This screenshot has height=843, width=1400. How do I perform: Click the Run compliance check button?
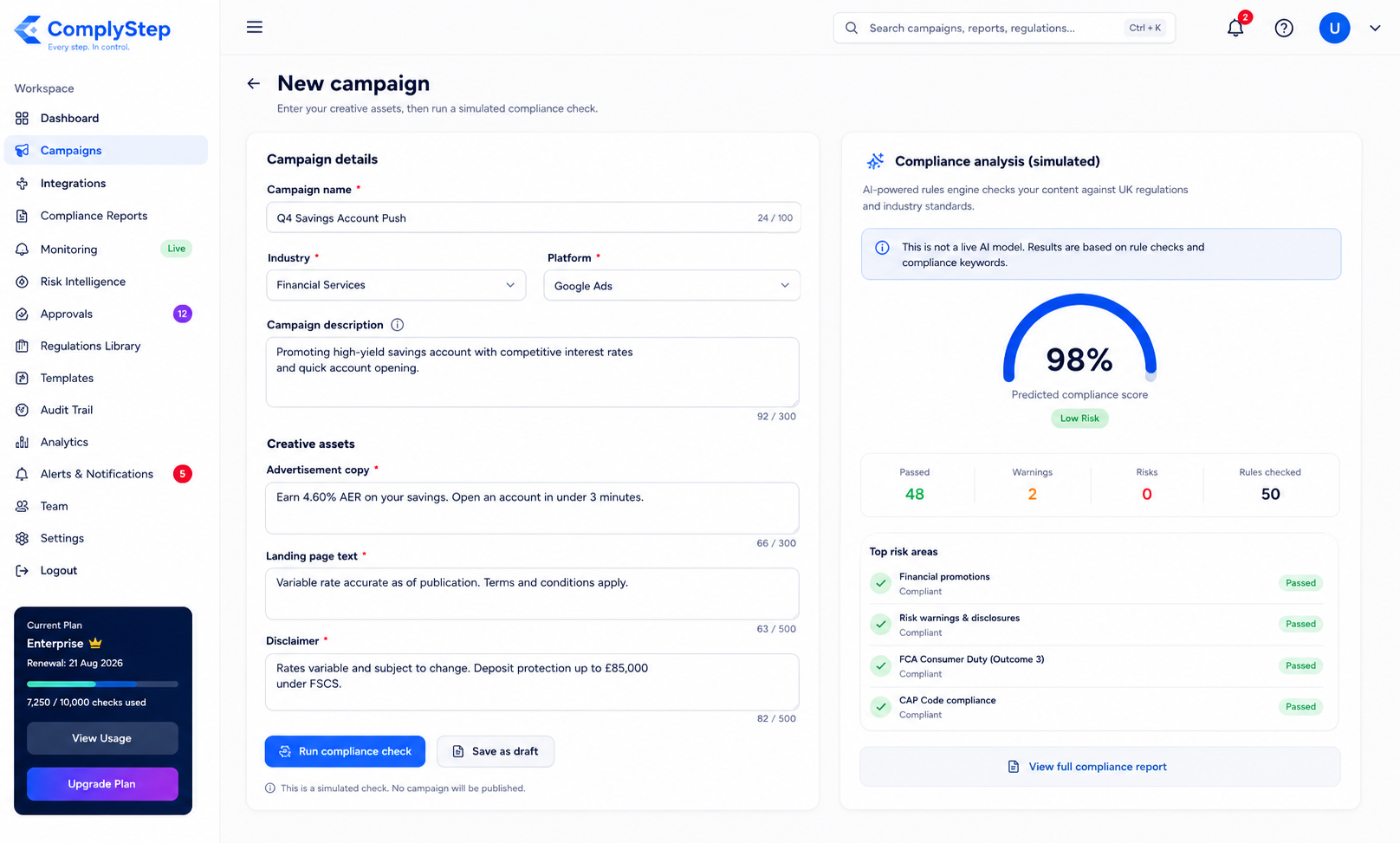point(345,751)
